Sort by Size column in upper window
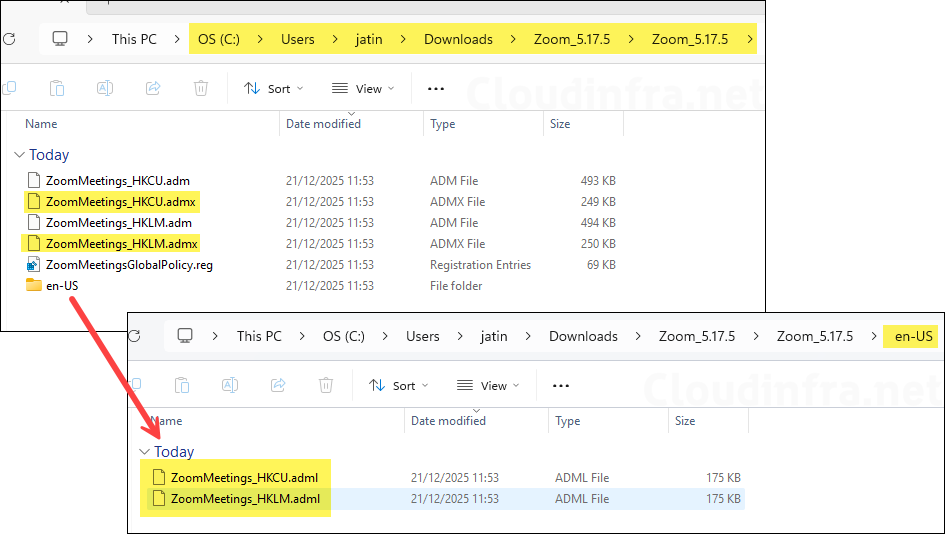945x534 pixels. pyautogui.click(x=560, y=124)
